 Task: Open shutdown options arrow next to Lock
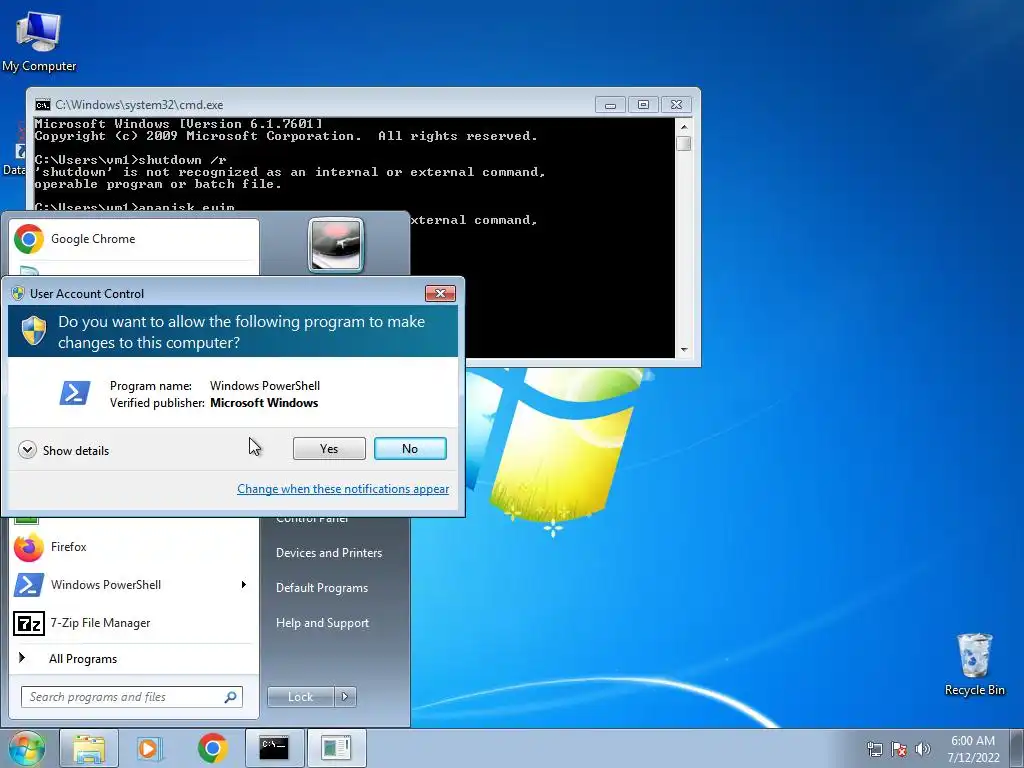345,697
